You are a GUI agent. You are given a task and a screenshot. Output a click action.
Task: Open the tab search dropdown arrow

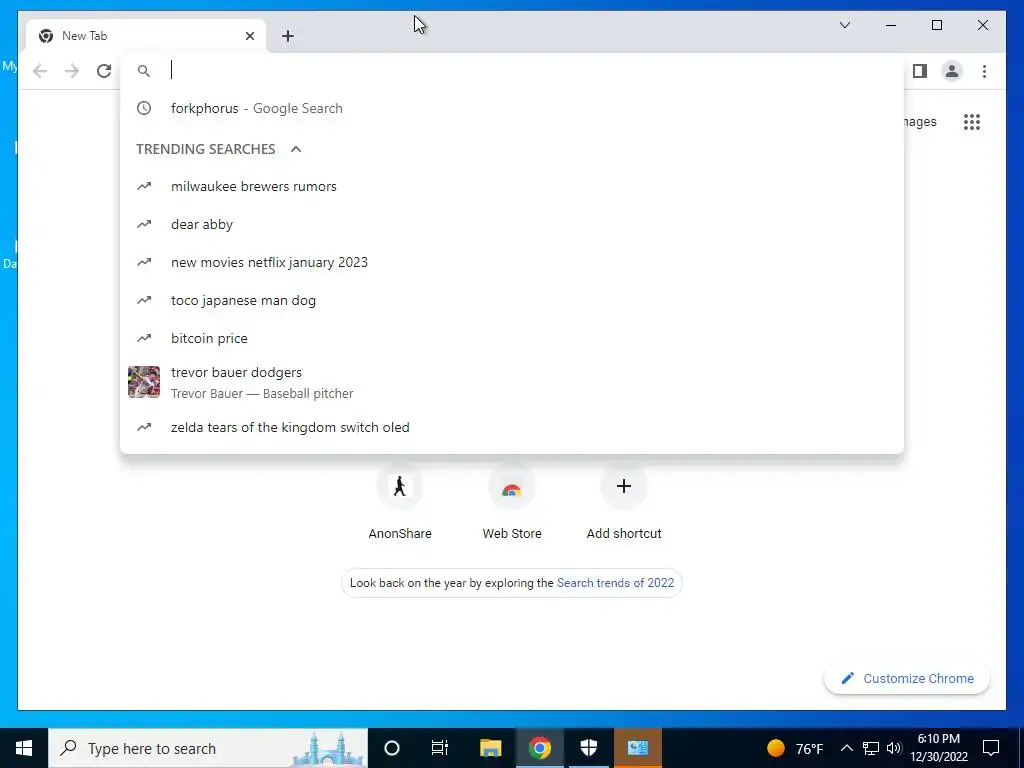[844, 25]
